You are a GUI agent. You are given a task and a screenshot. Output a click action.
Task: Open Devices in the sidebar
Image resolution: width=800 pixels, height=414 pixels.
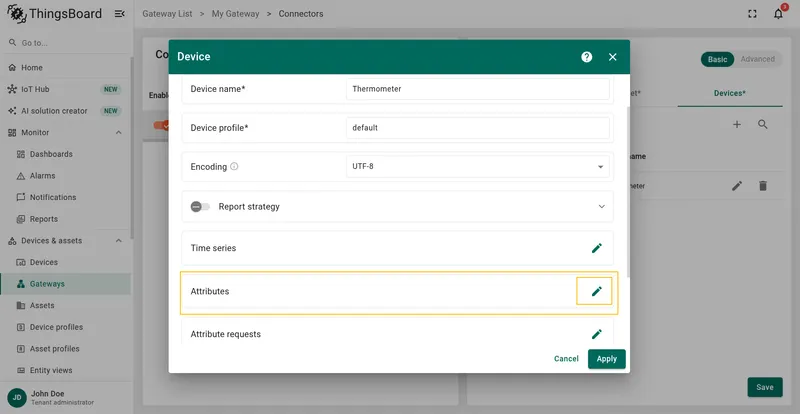pos(65,262)
